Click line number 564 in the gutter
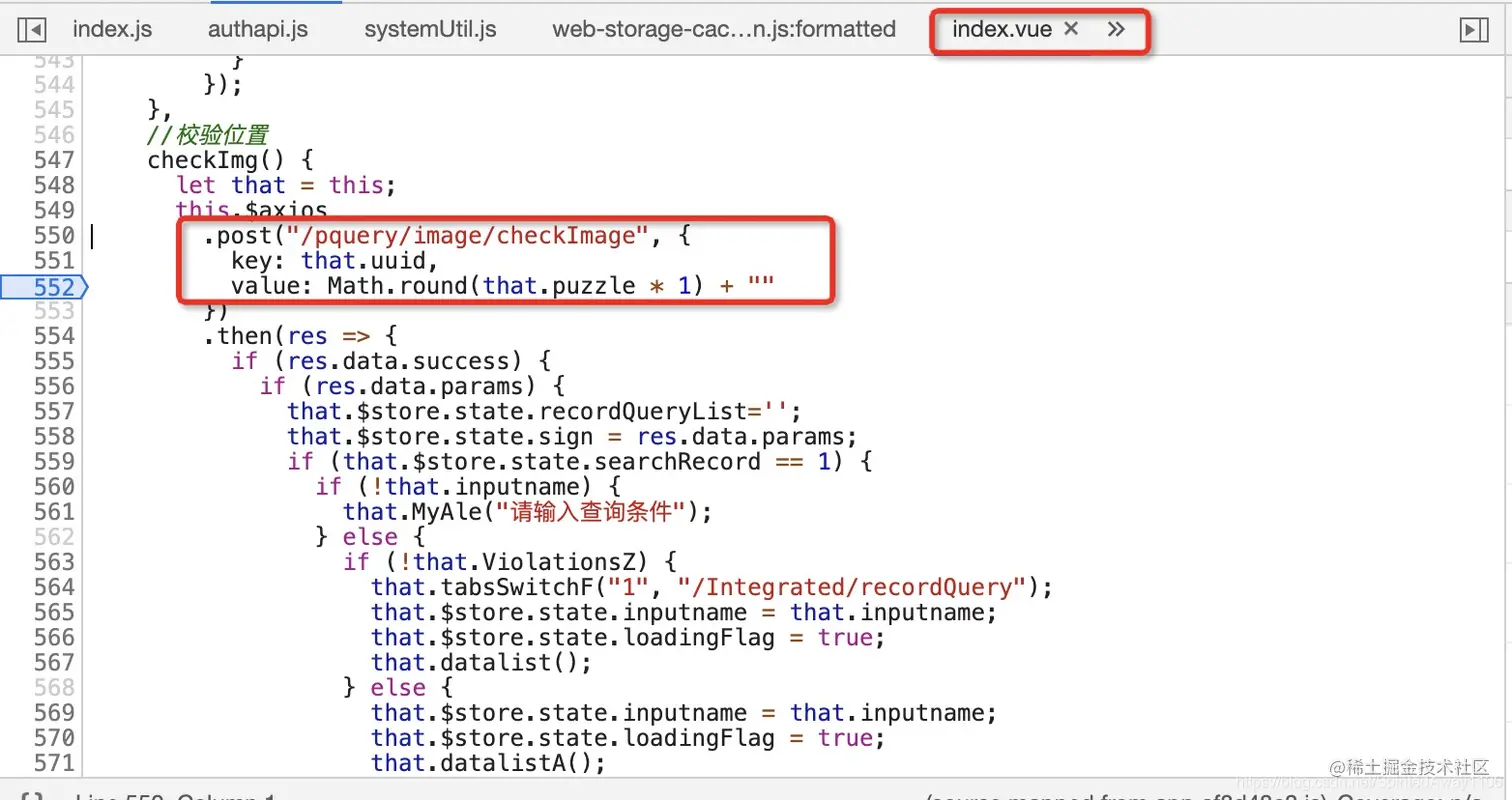The image size is (1512, 800). (x=54, y=587)
